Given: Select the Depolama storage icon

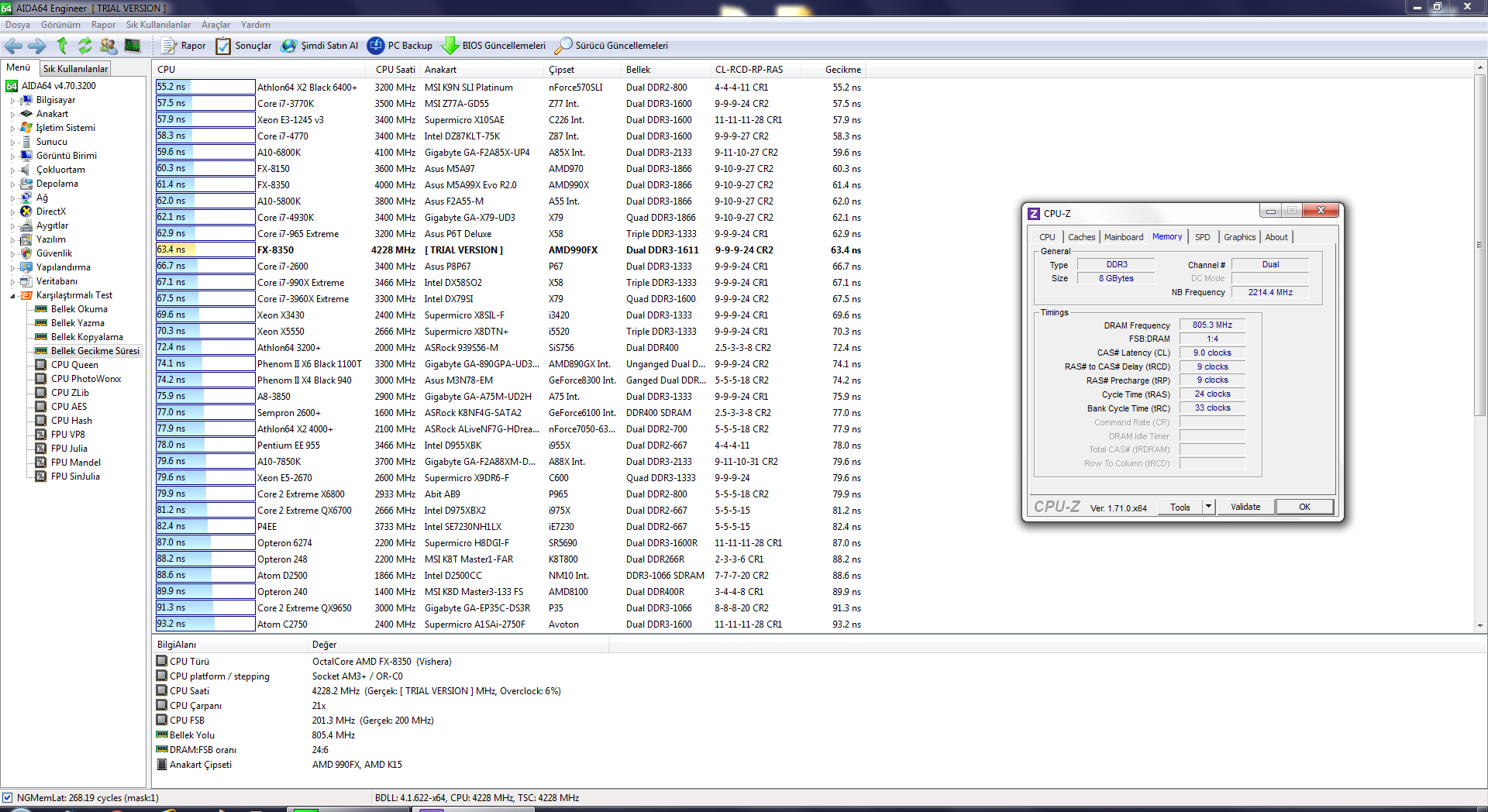Looking at the screenshot, I should (26, 184).
